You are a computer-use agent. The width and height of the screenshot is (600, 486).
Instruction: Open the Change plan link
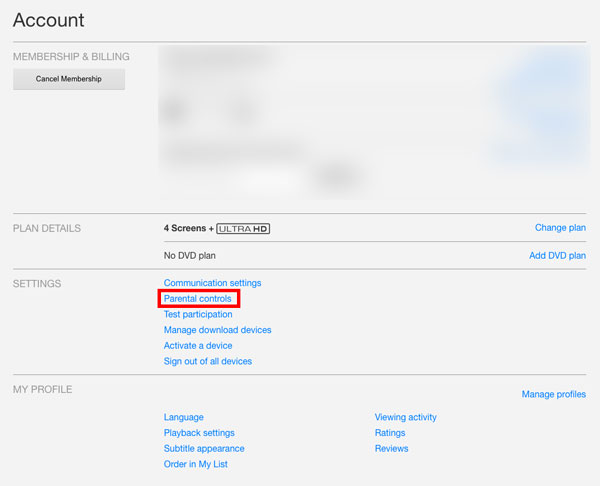pyautogui.click(x=560, y=228)
